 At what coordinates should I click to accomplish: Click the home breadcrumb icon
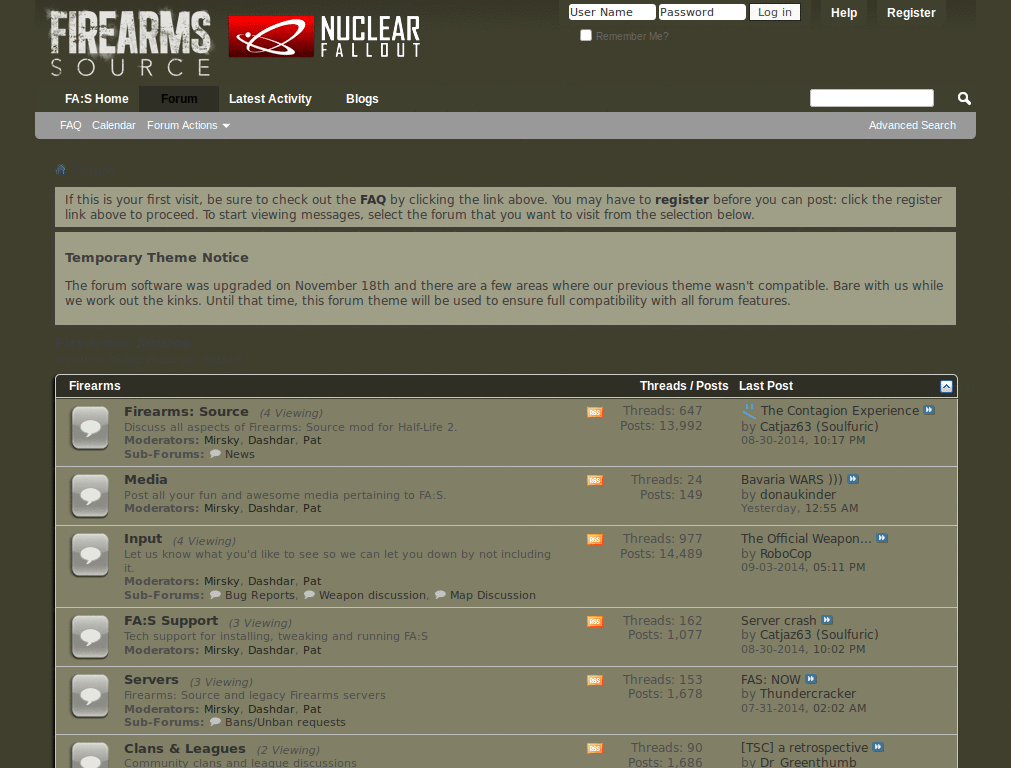coord(61,170)
